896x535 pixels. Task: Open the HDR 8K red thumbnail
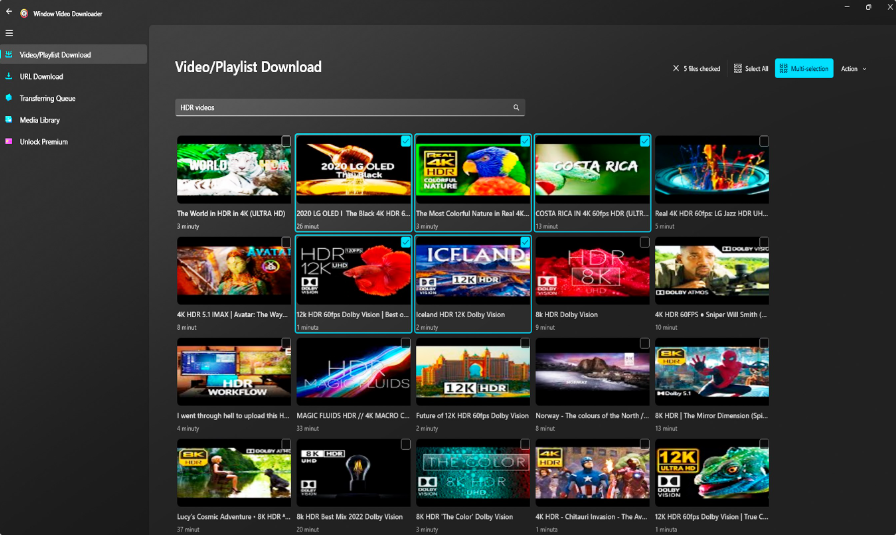pyautogui.click(x=592, y=271)
